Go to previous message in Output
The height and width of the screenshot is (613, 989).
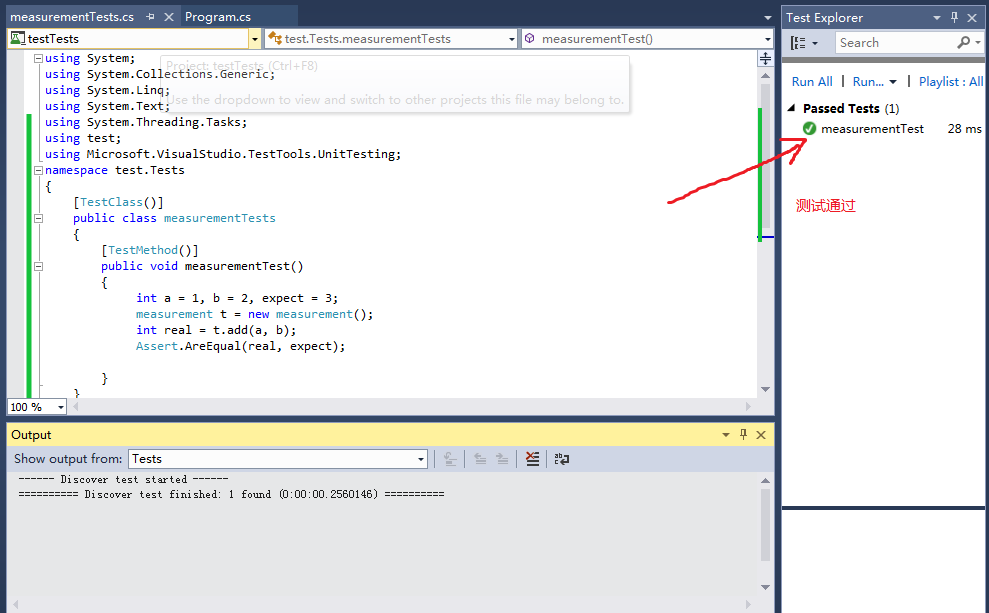[x=480, y=459]
